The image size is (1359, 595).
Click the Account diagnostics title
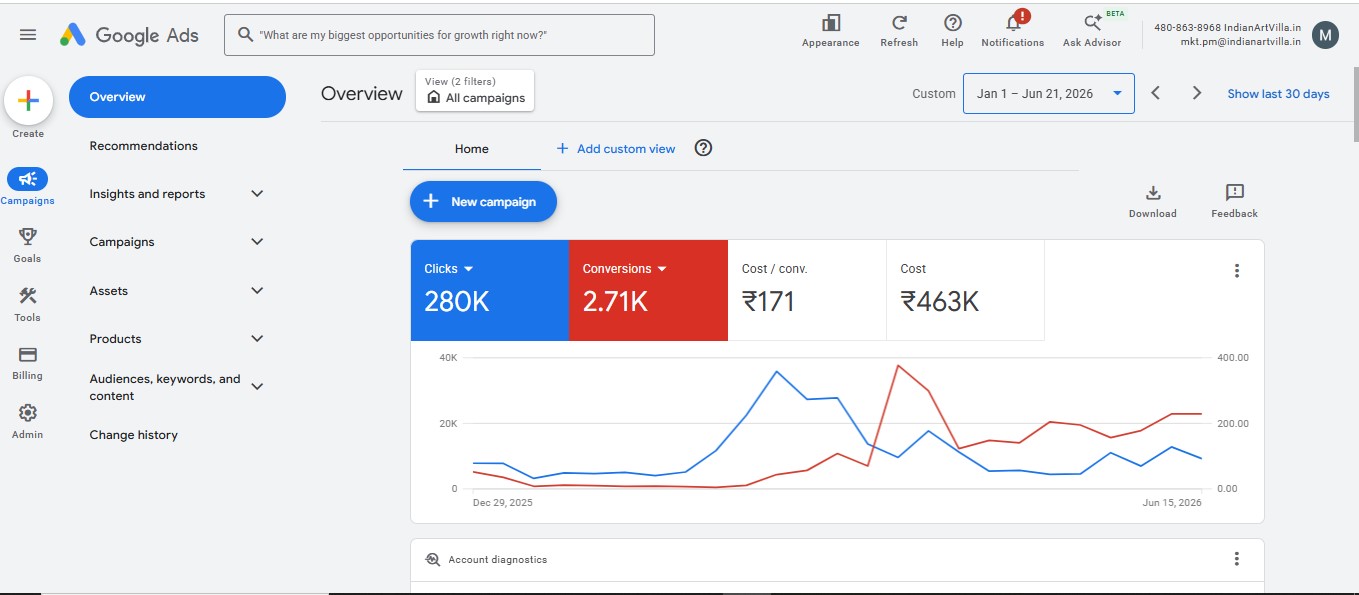[498, 560]
